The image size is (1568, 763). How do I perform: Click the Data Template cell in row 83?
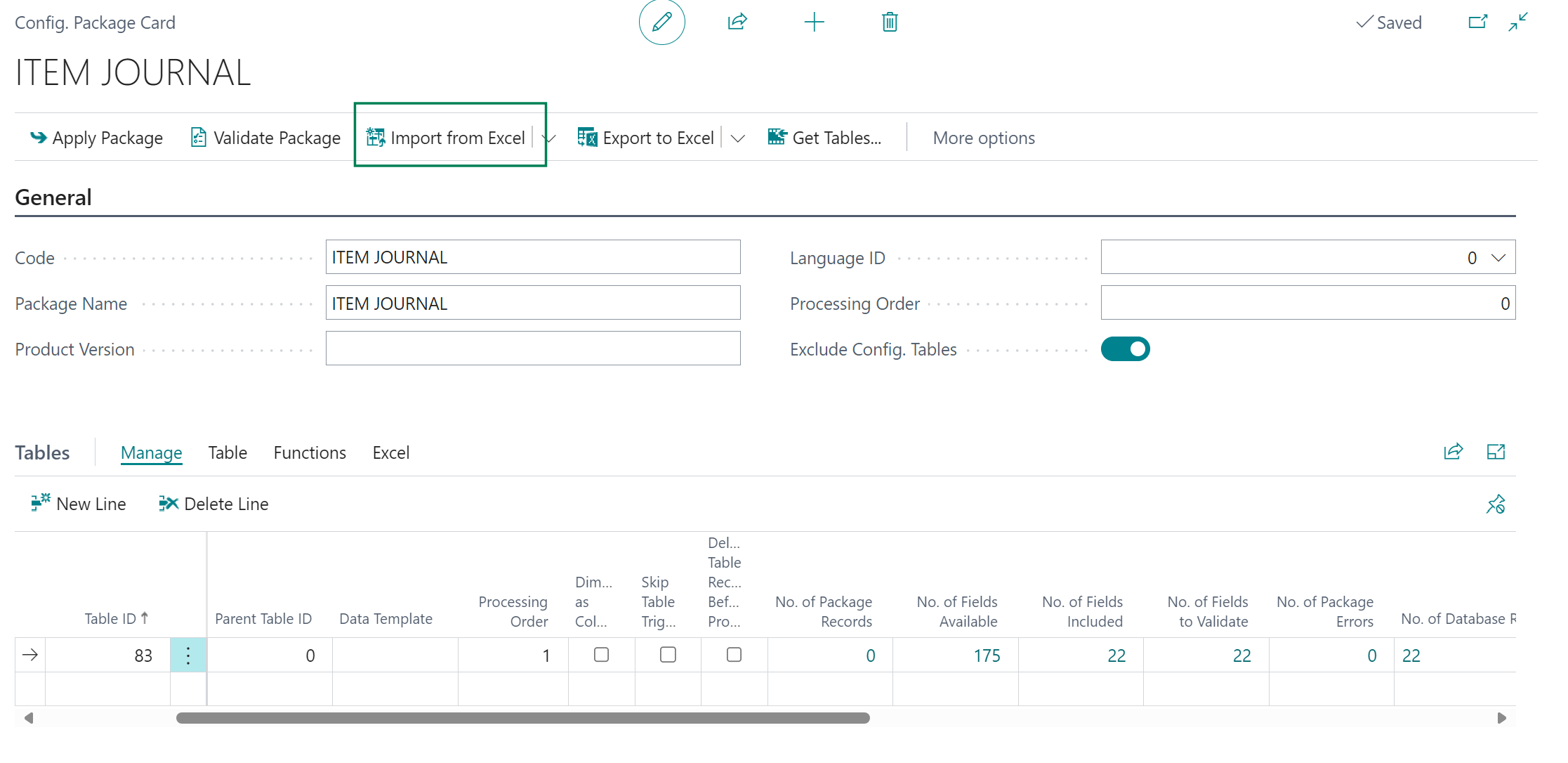[395, 656]
